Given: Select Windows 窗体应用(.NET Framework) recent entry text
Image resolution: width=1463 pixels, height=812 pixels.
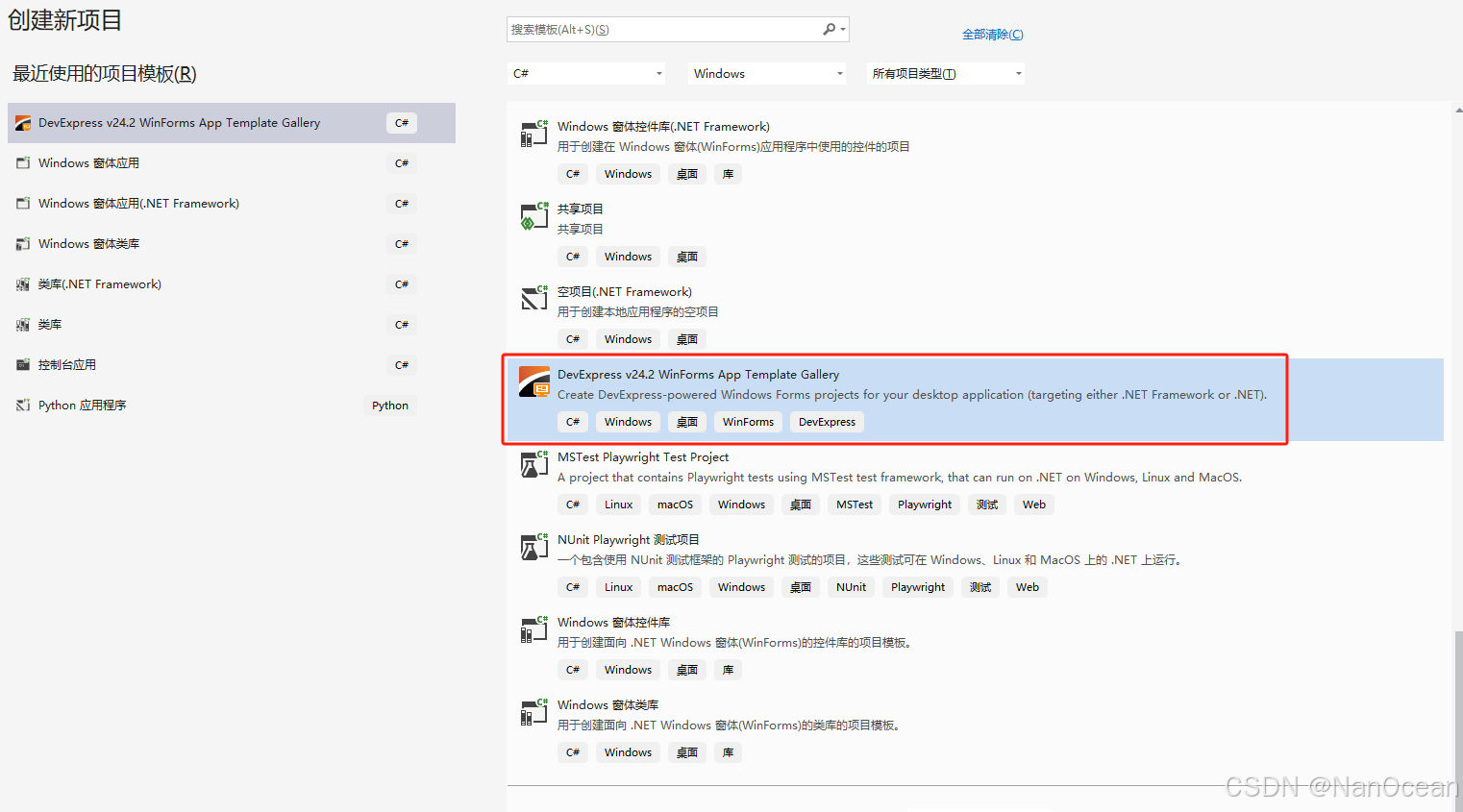Looking at the screenshot, I should [x=138, y=204].
